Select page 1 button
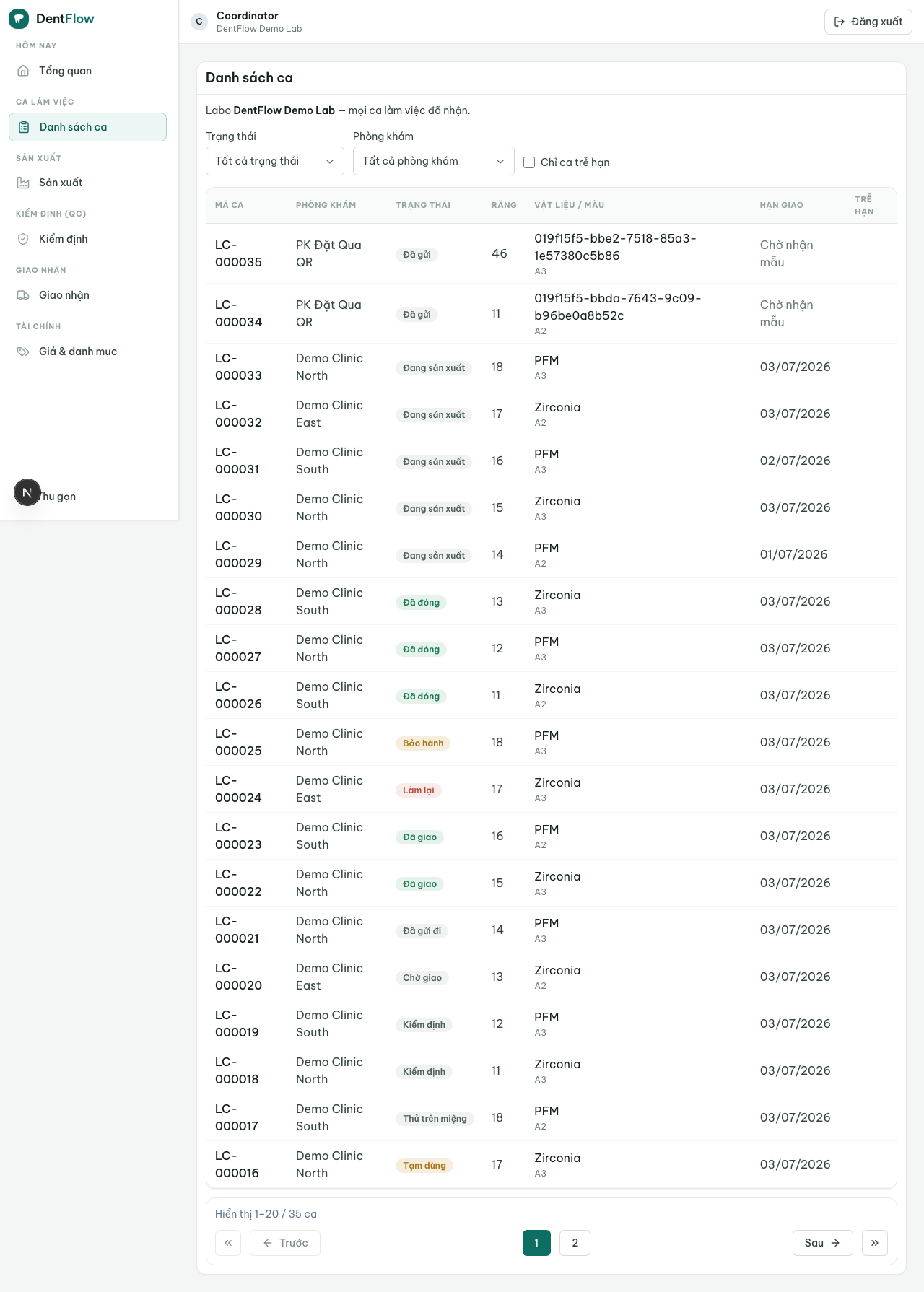The image size is (924, 1292). click(536, 1243)
